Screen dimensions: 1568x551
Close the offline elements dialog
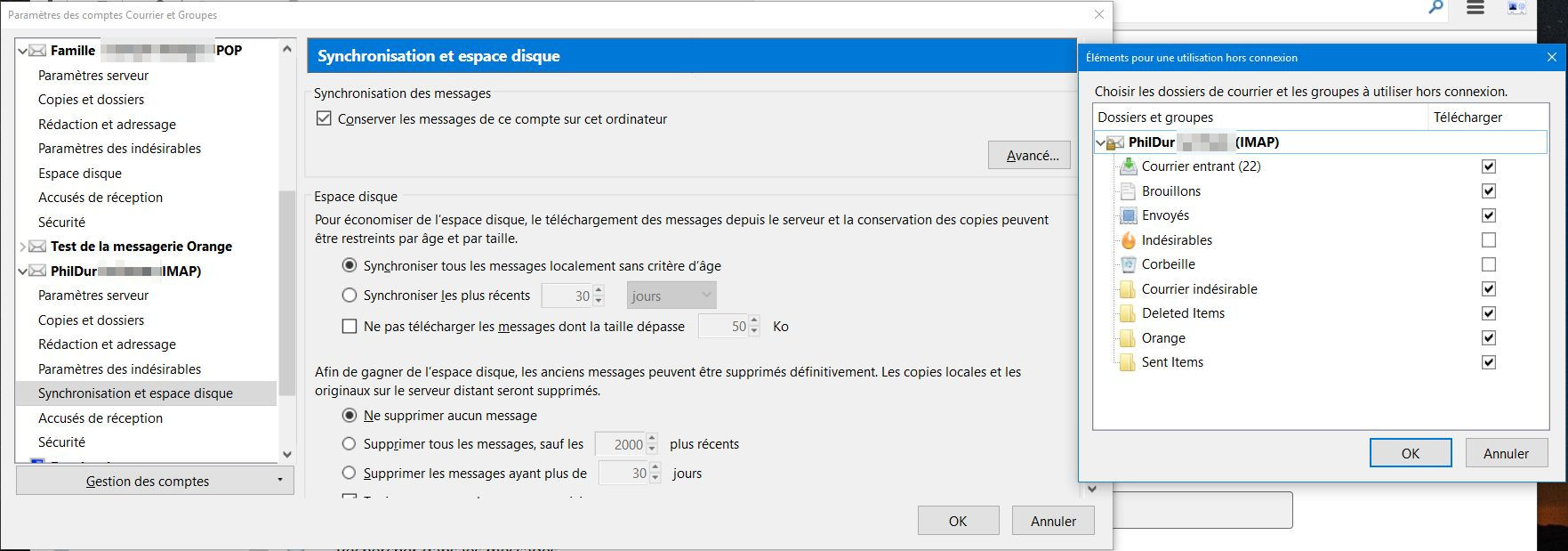1552,57
